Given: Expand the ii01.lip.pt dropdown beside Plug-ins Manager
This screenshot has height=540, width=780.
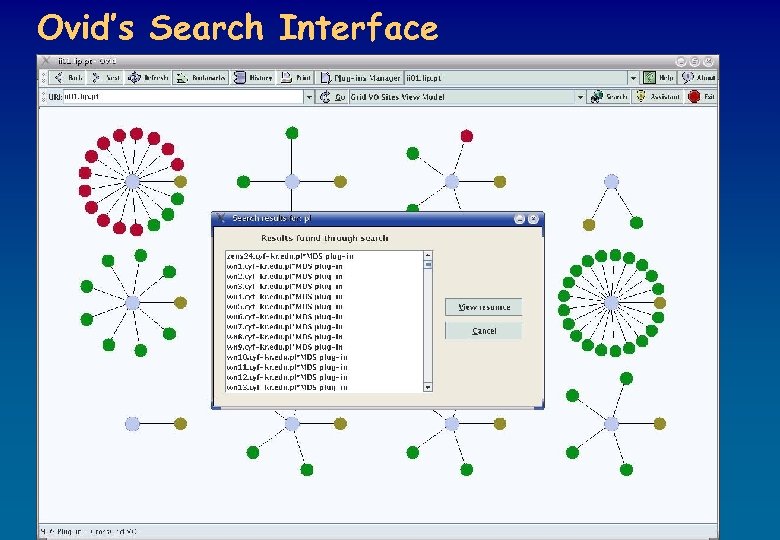Looking at the screenshot, I should click(x=633, y=78).
